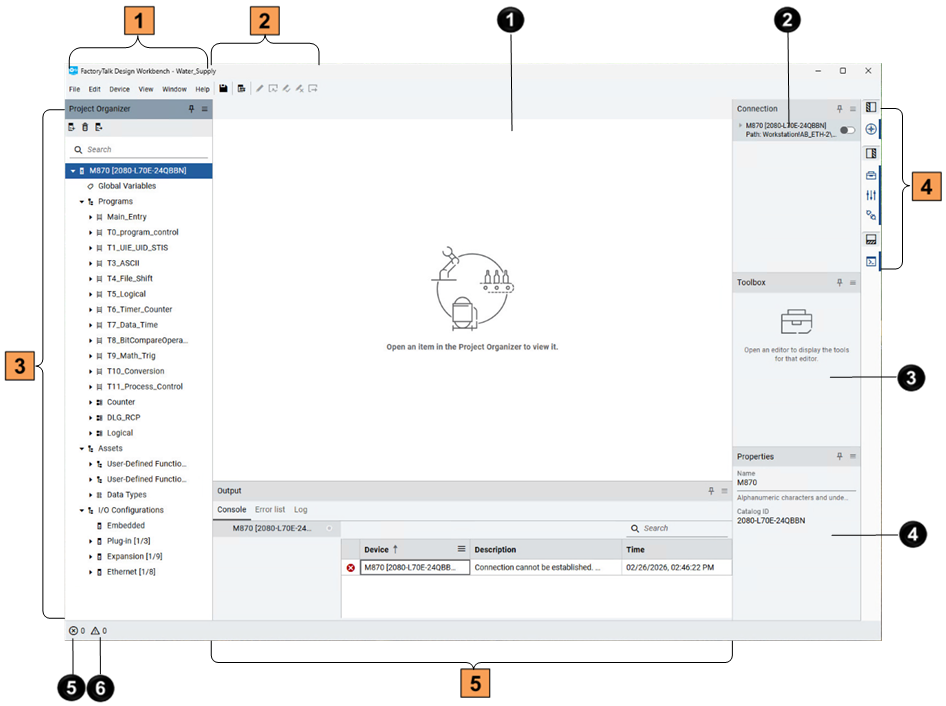Image resolution: width=946 pixels, height=706 pixels.
Task: Pin the Project Organizer panel
Action: click(x=191, y=109)
